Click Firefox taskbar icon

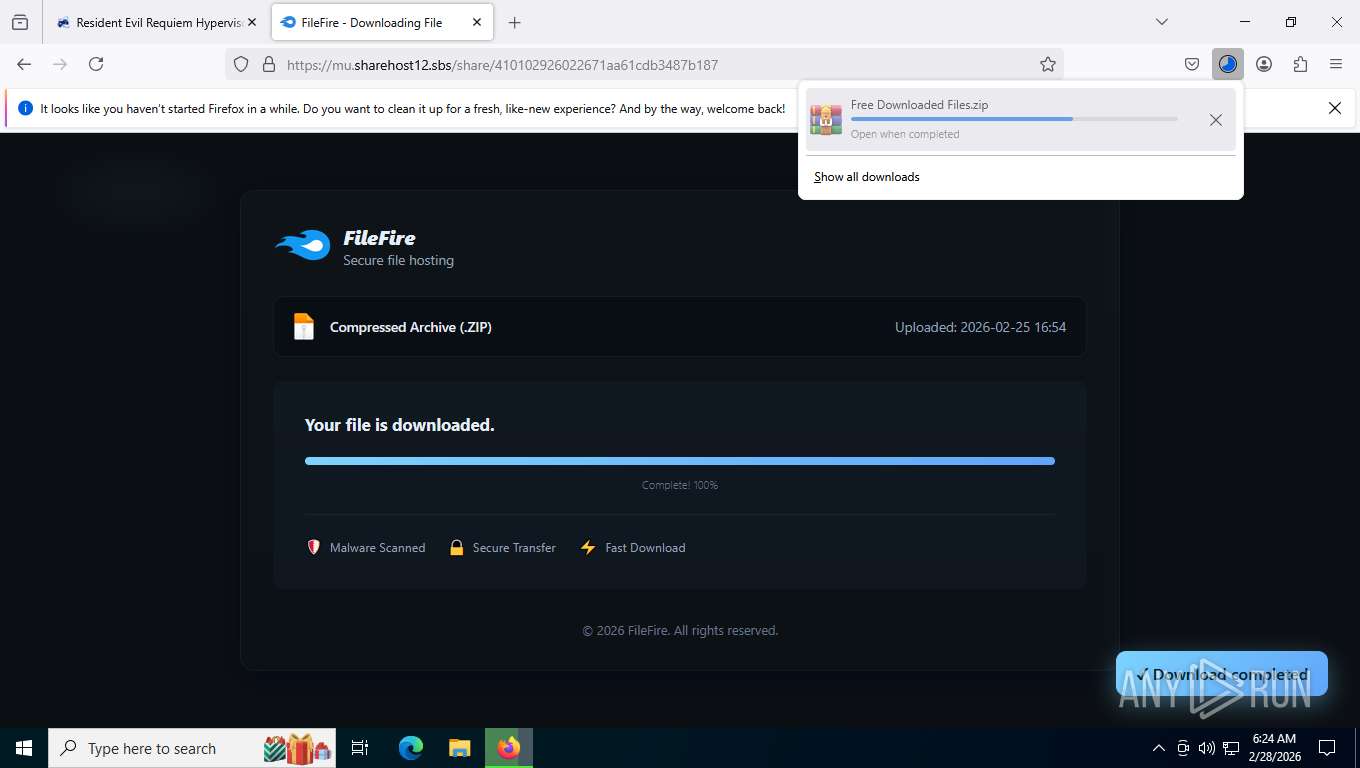point(509,748)
